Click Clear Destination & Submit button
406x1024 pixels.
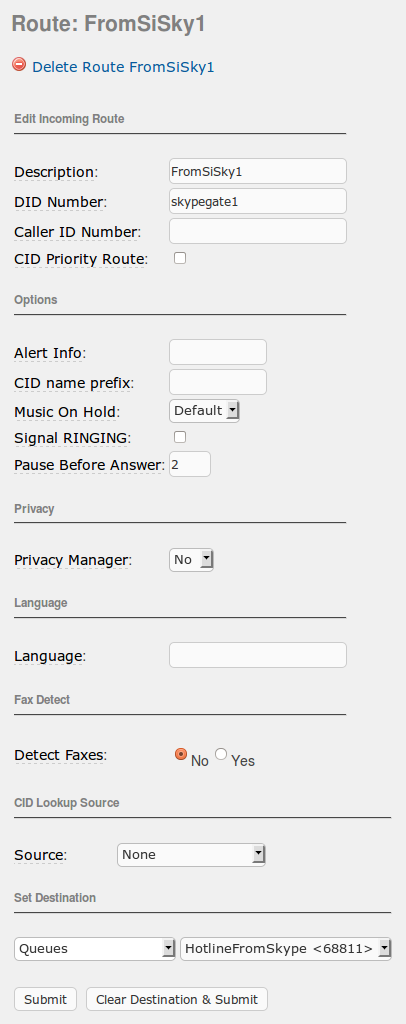tap(177, 999)
